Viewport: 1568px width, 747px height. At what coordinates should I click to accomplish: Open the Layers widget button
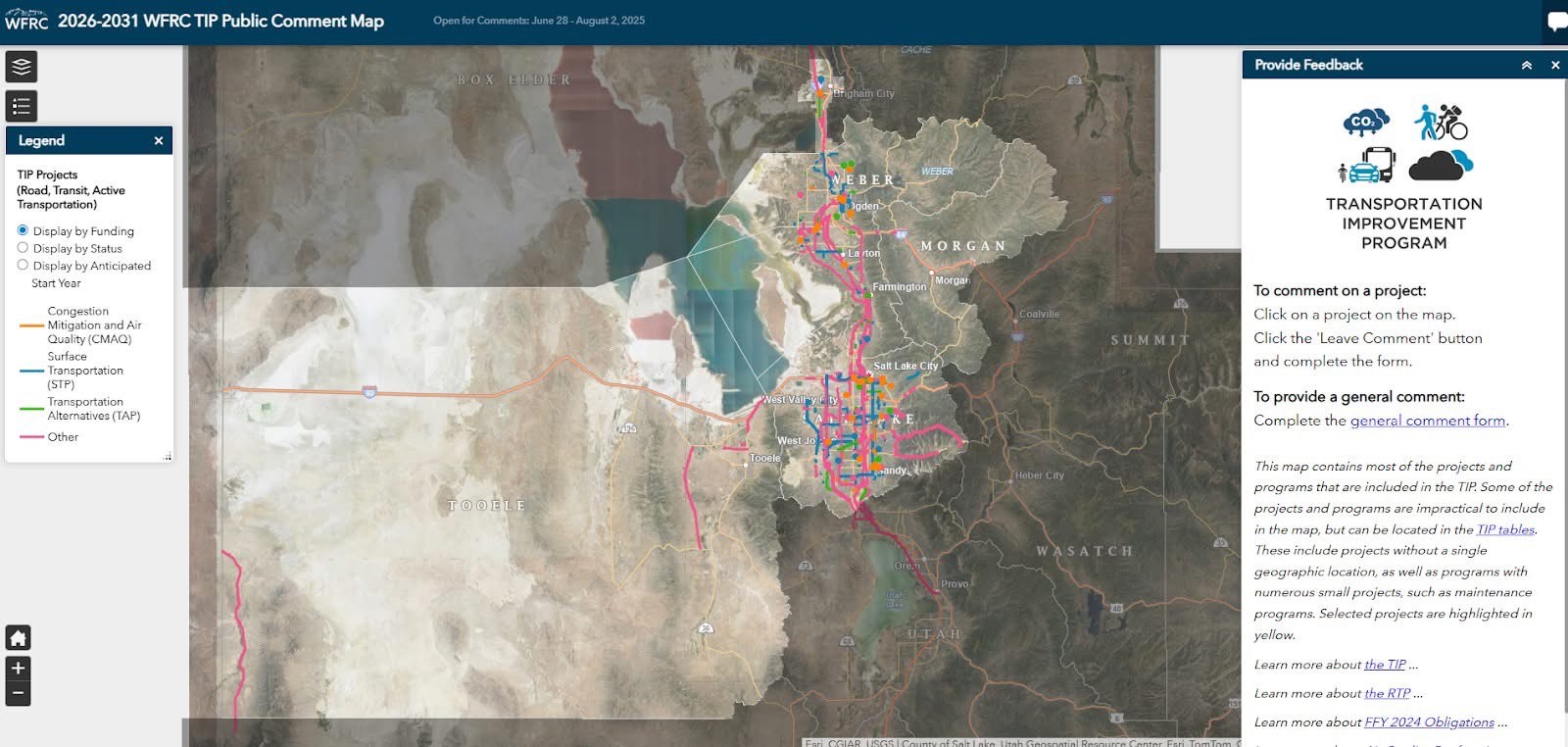point(22,67)
